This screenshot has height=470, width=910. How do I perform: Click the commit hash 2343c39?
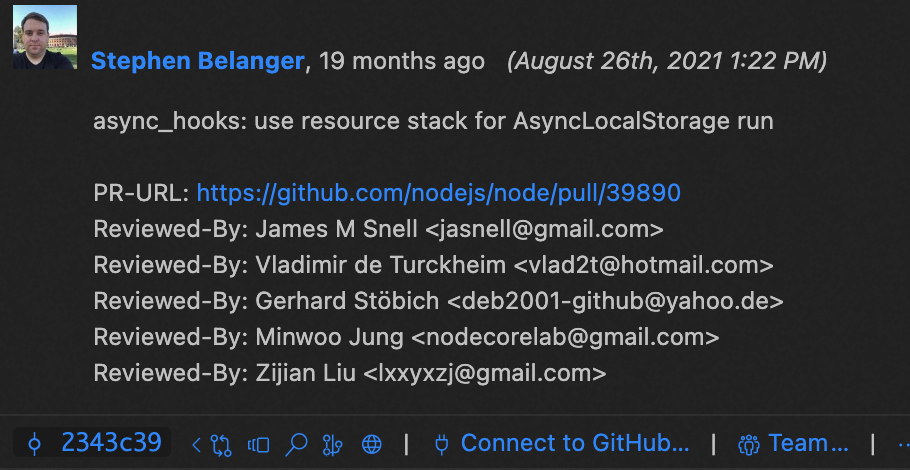click(x=111, y=443)
